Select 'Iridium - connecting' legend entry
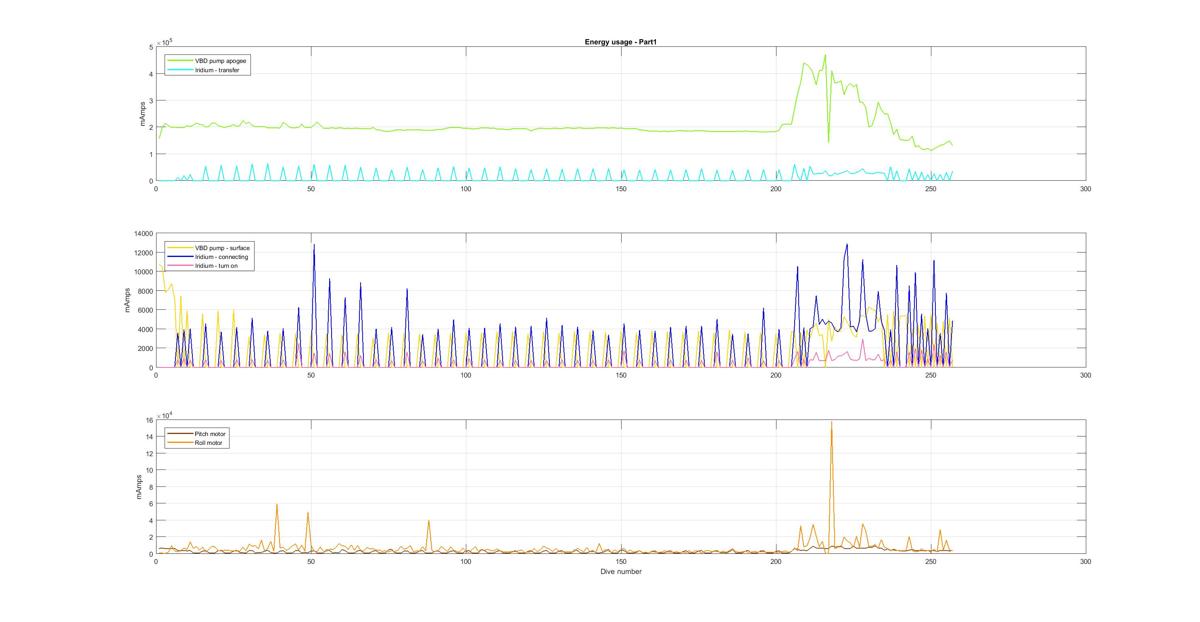The width and height of the screenshot is (1200, 622). coord(222,256)
